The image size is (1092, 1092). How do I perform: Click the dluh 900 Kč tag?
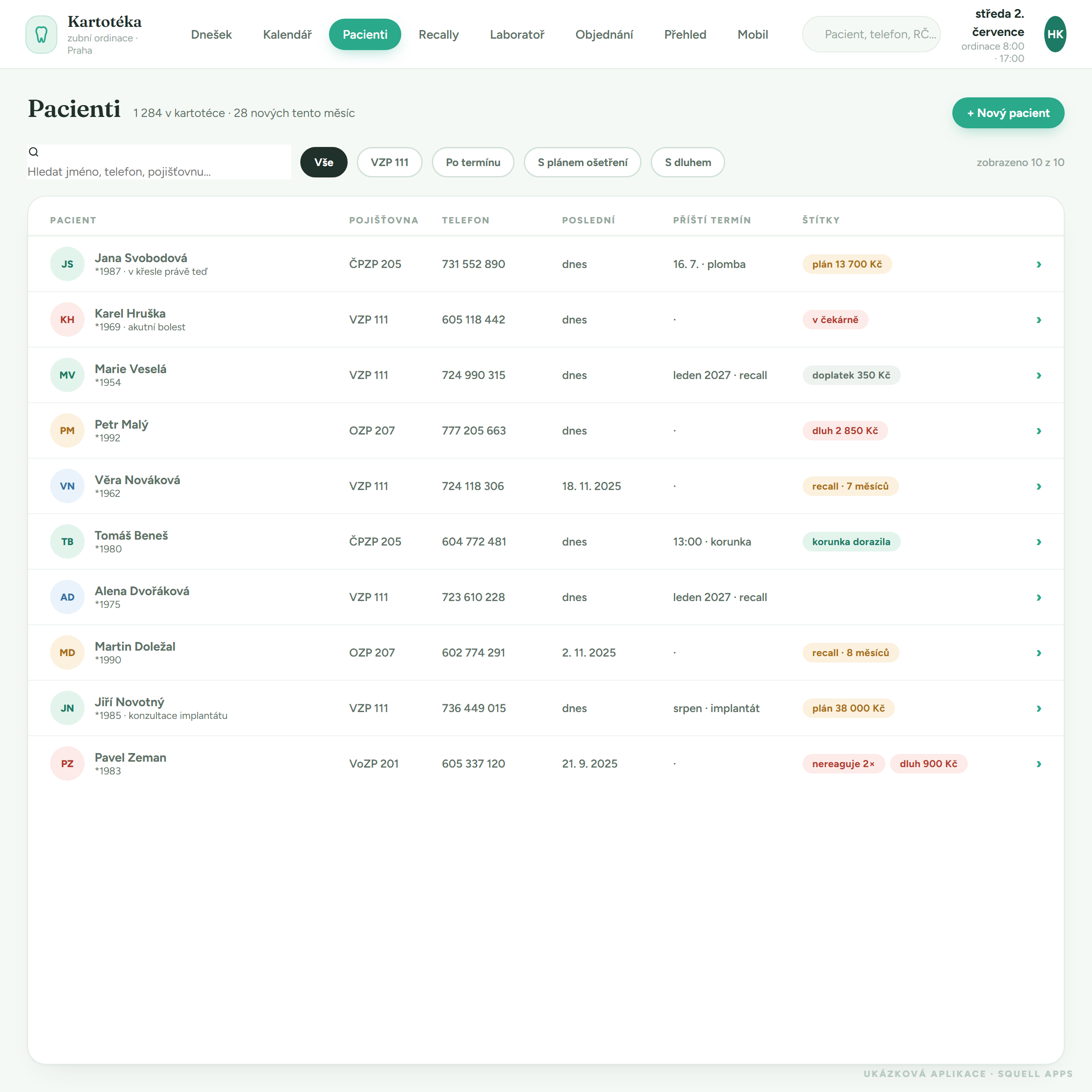pyautogui.click(x=928, y=763)
